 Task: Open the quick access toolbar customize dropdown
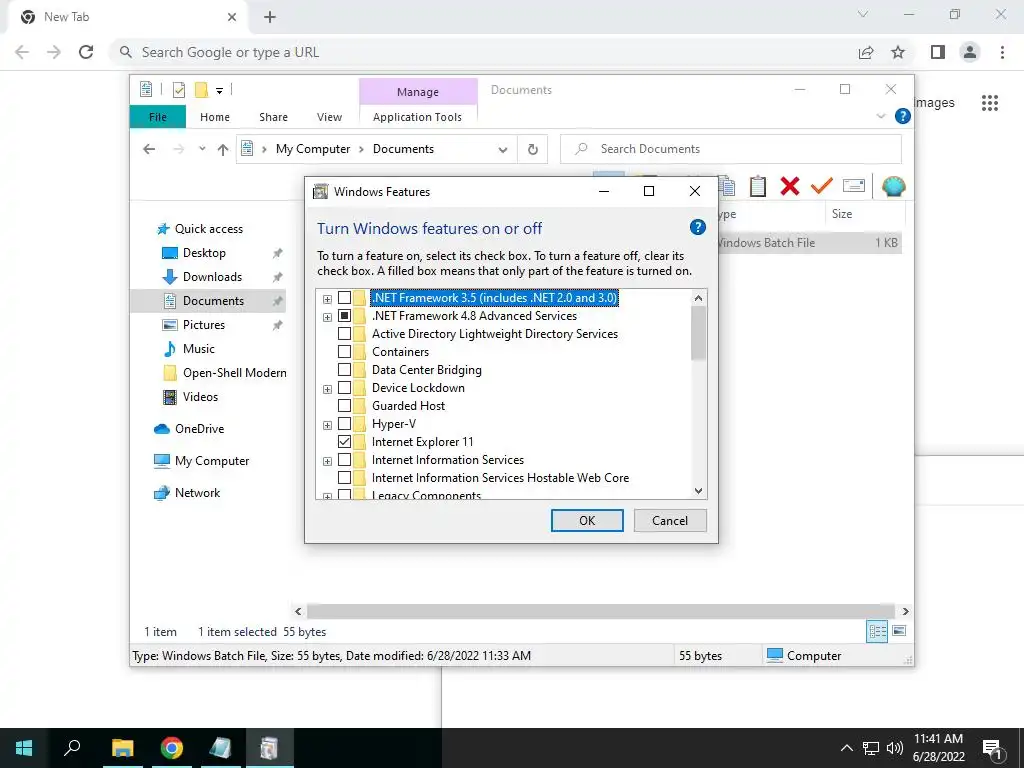pyautogui.click(x=219, y=91)
